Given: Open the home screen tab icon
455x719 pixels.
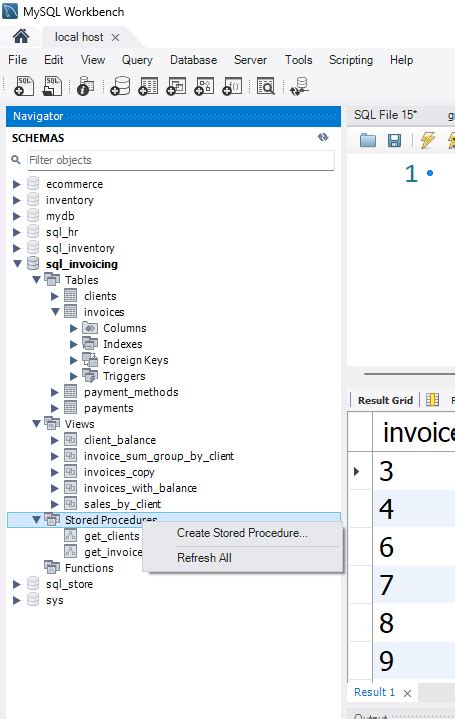Looking at the screenshot, I should tap(21, 36).
